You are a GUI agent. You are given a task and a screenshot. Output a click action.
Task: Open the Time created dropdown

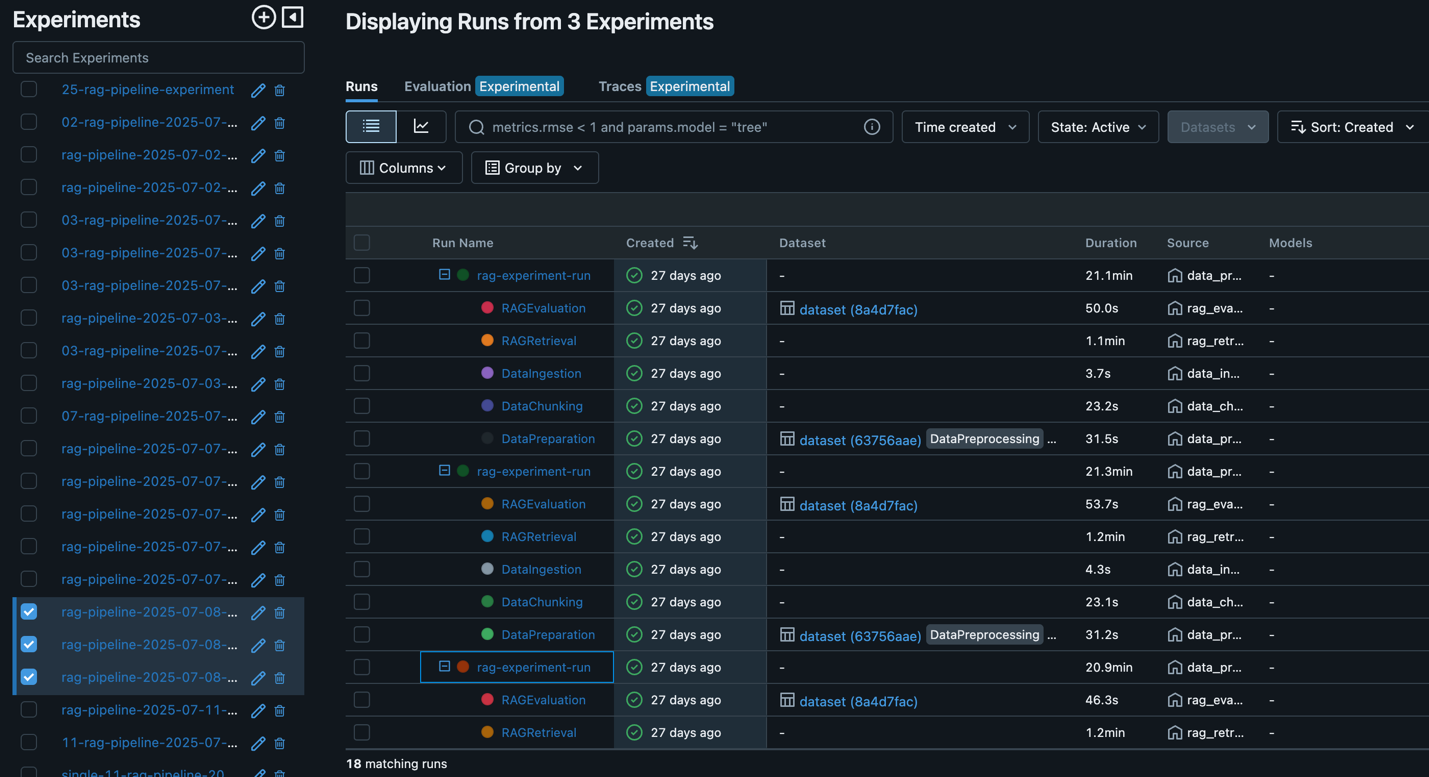pyautogui.click(x=965, y=127)
